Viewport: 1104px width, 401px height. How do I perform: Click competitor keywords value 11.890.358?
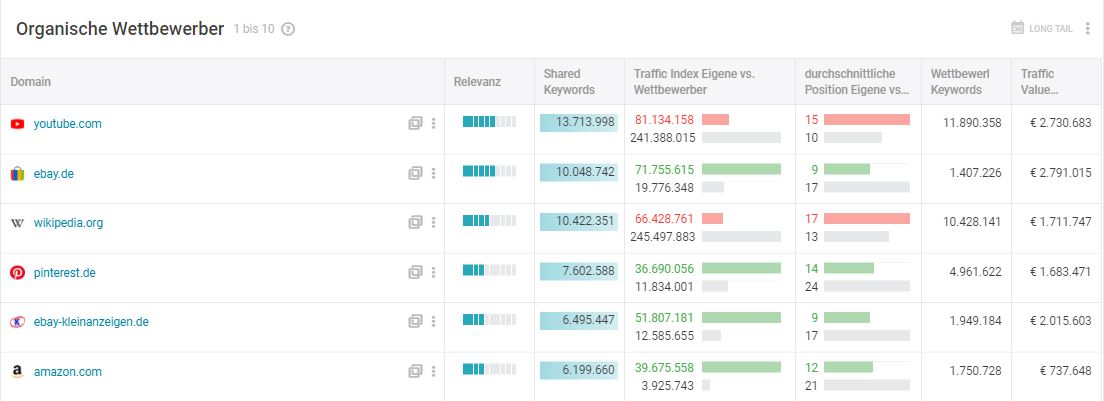click(972, 123)
